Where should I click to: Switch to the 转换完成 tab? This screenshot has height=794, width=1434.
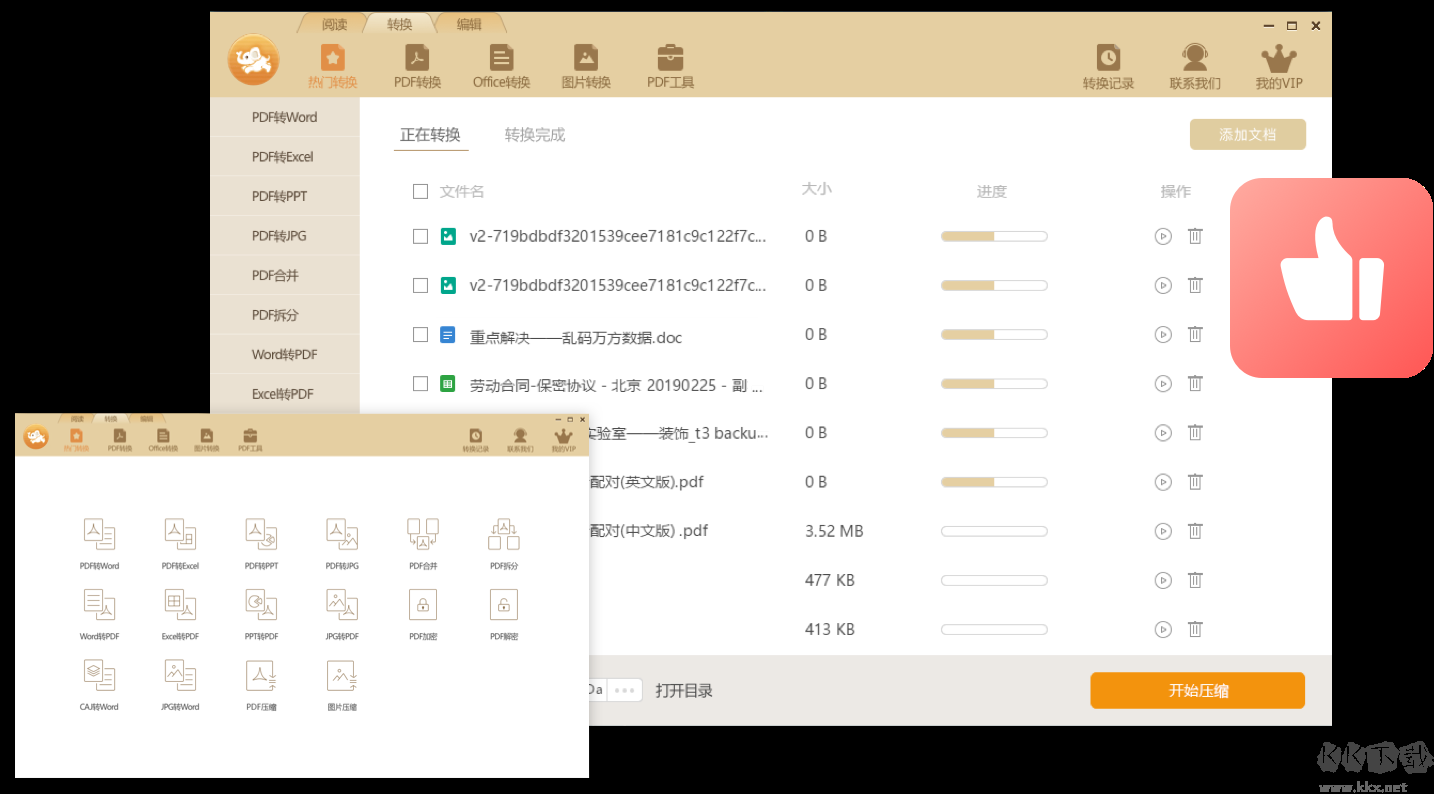pos(534,134)
